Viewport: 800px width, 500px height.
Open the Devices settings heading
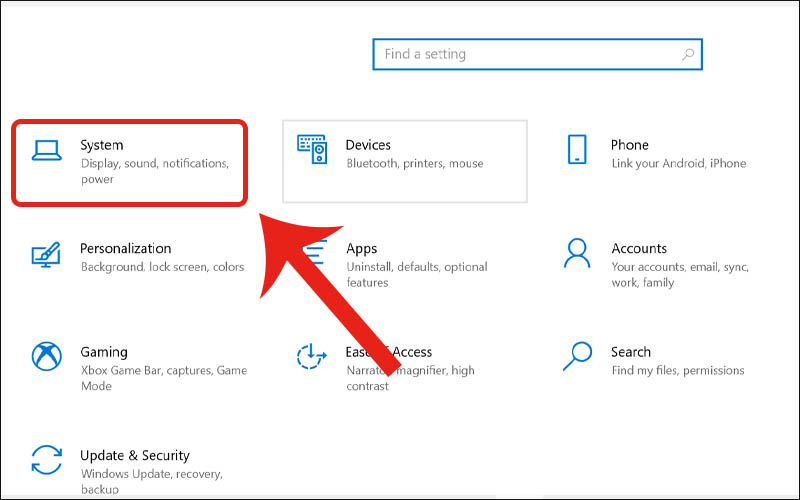(368, 145)
